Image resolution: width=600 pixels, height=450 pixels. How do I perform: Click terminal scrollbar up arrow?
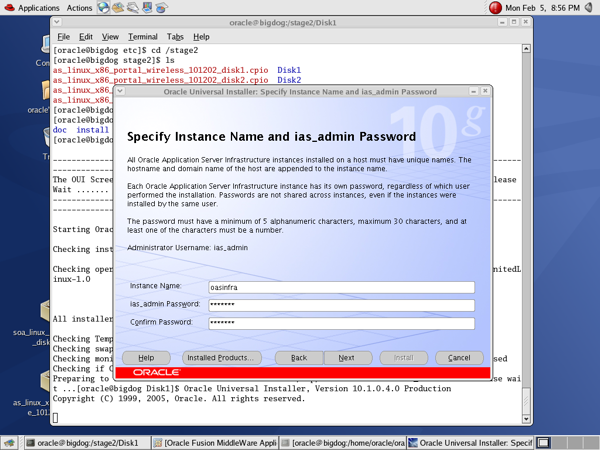(x=526, y=49)
